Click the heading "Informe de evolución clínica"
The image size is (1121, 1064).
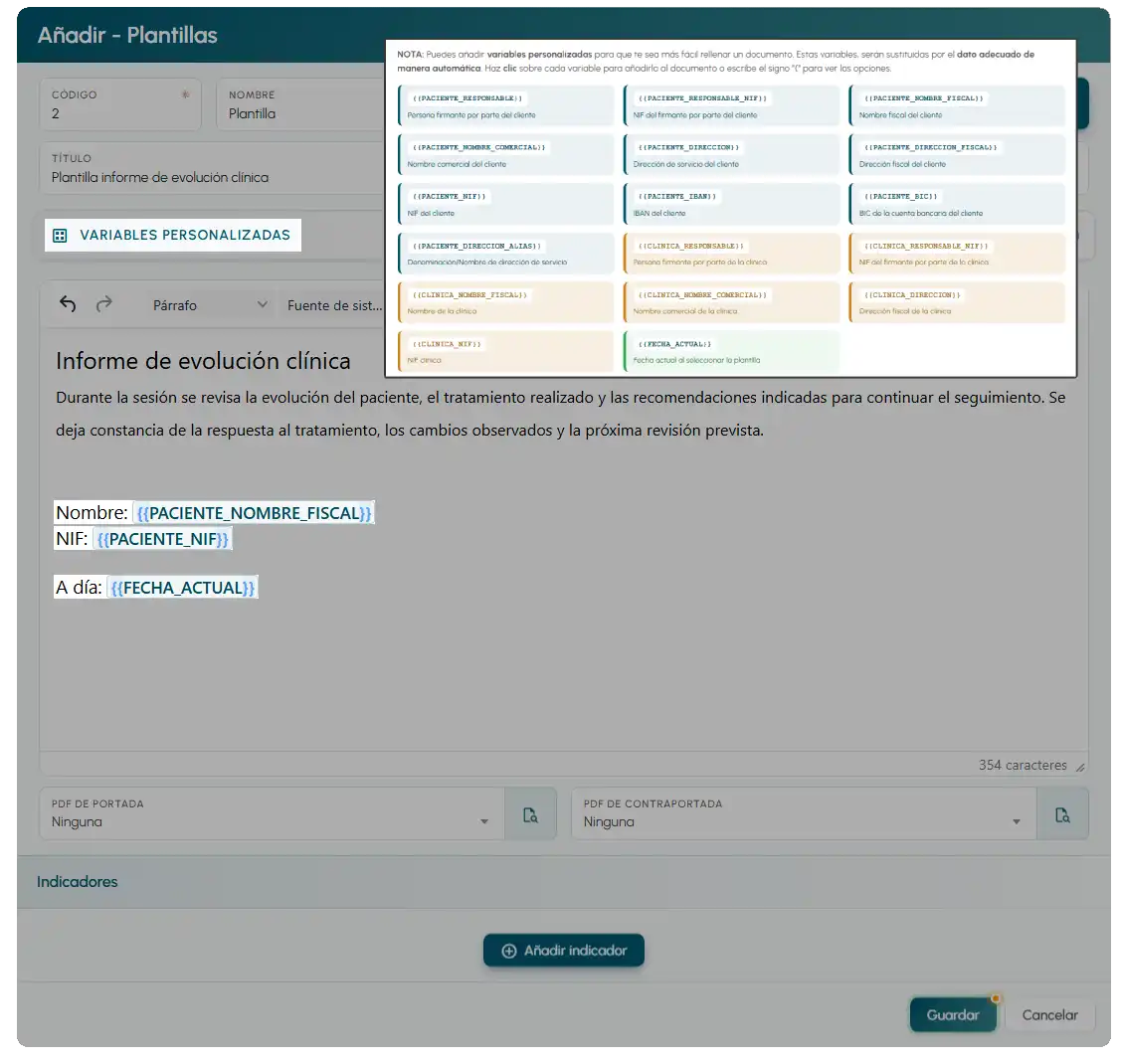pos(203,361)
